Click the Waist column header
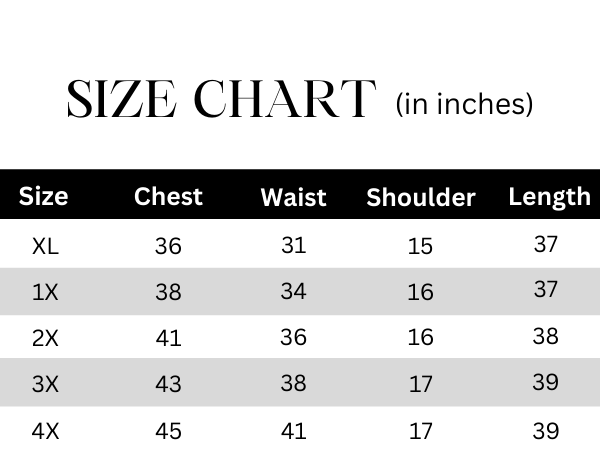This screenshot has width=600, height=450. pos(293,197)
